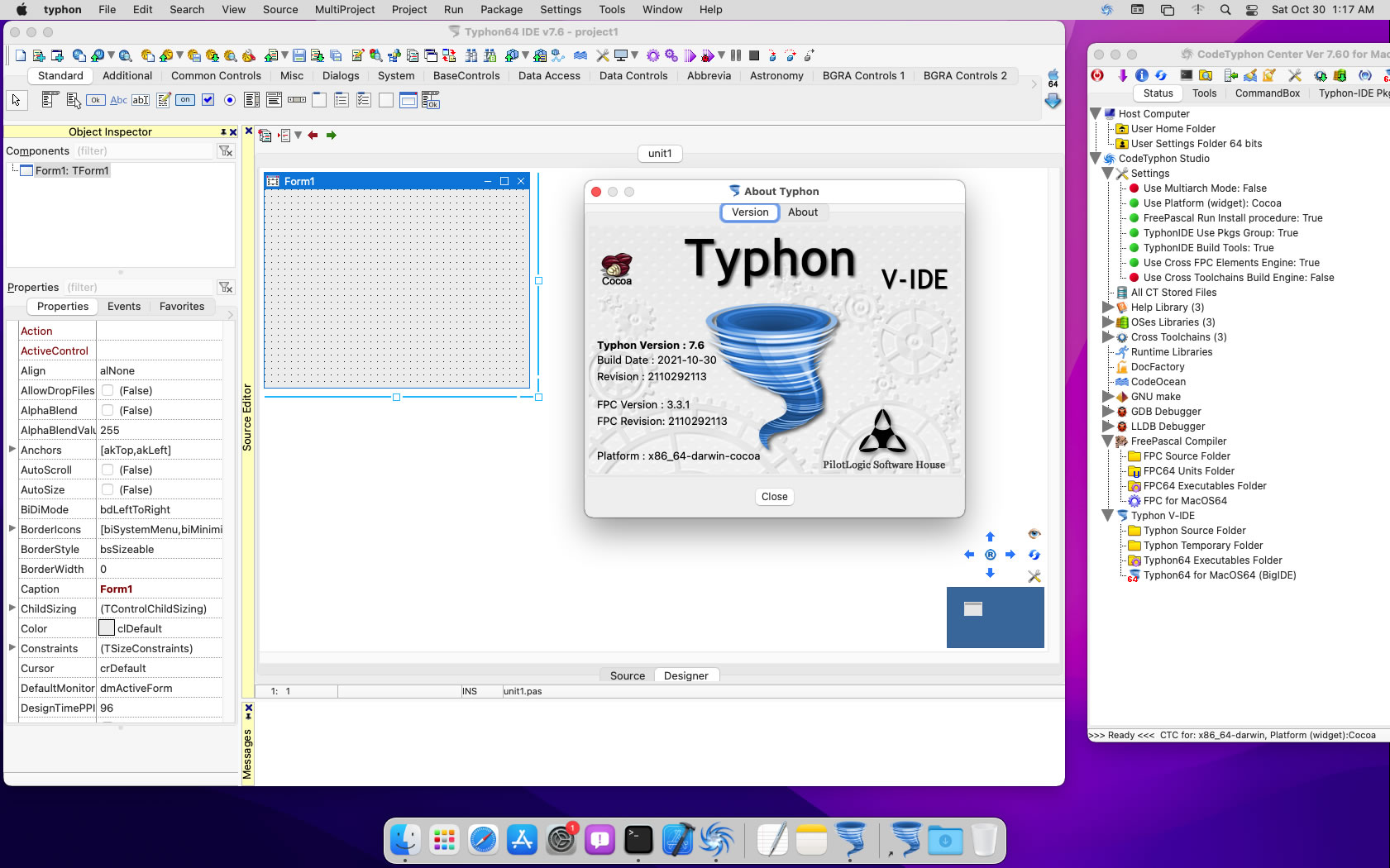
Task: Click the unit1 editor tab button
Action: pos(660,154)
